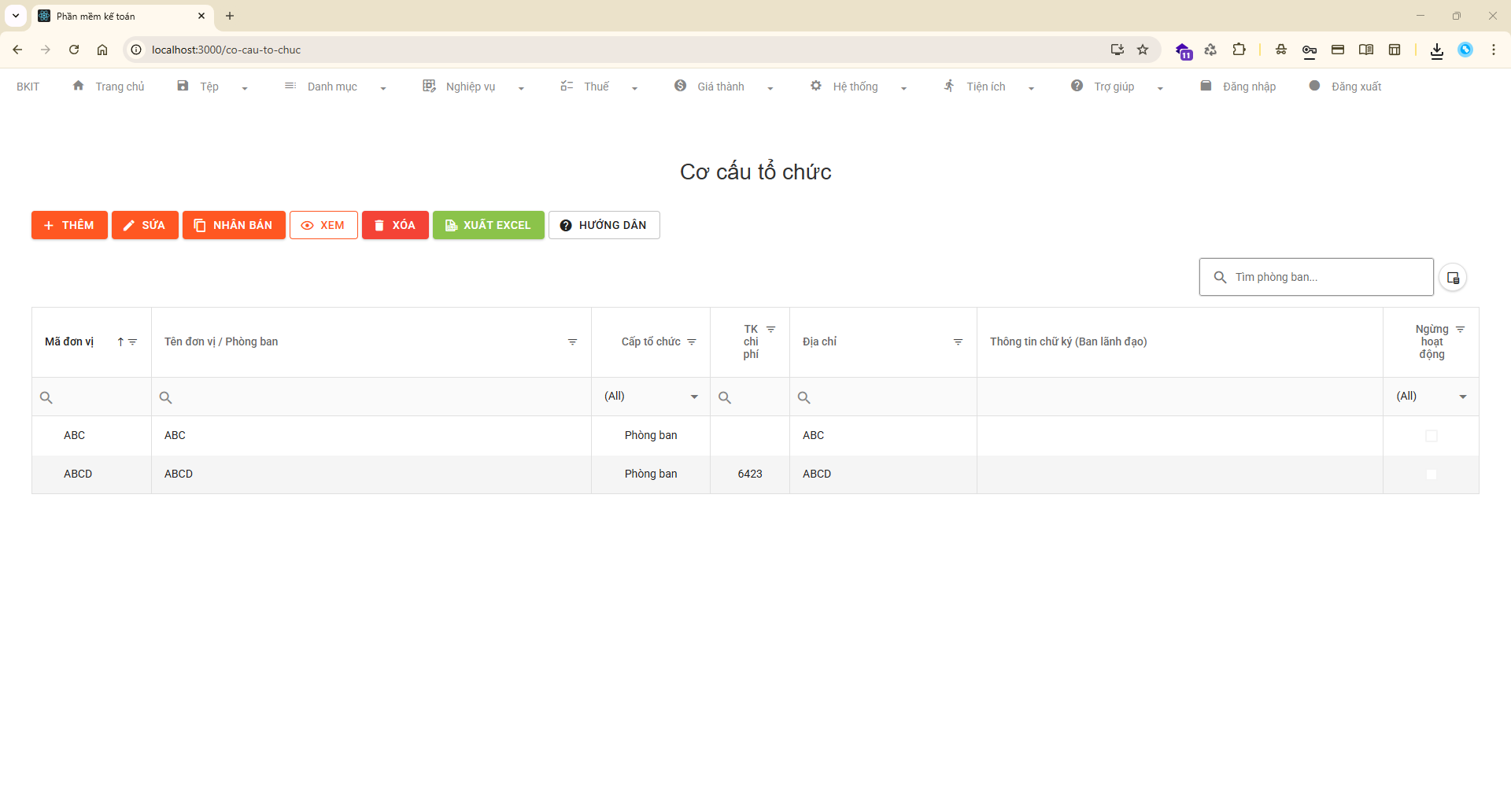Open filter icon of Ngừng hoạt động column

(x=1461, y=330)
